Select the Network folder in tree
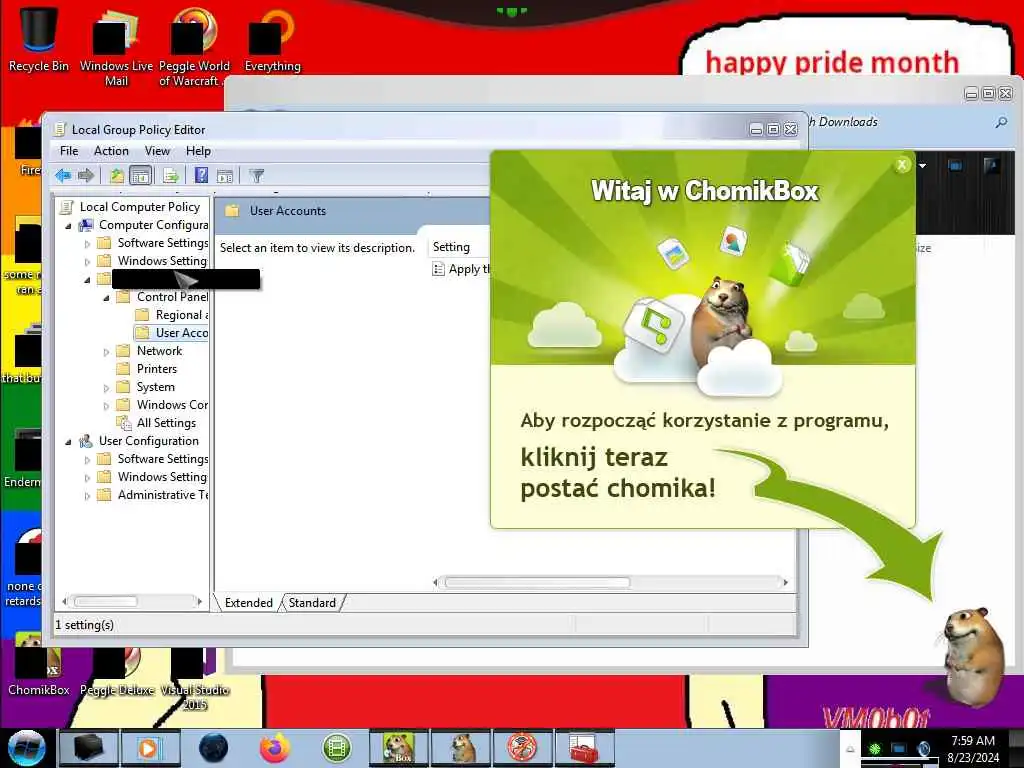 click(150, 351)
